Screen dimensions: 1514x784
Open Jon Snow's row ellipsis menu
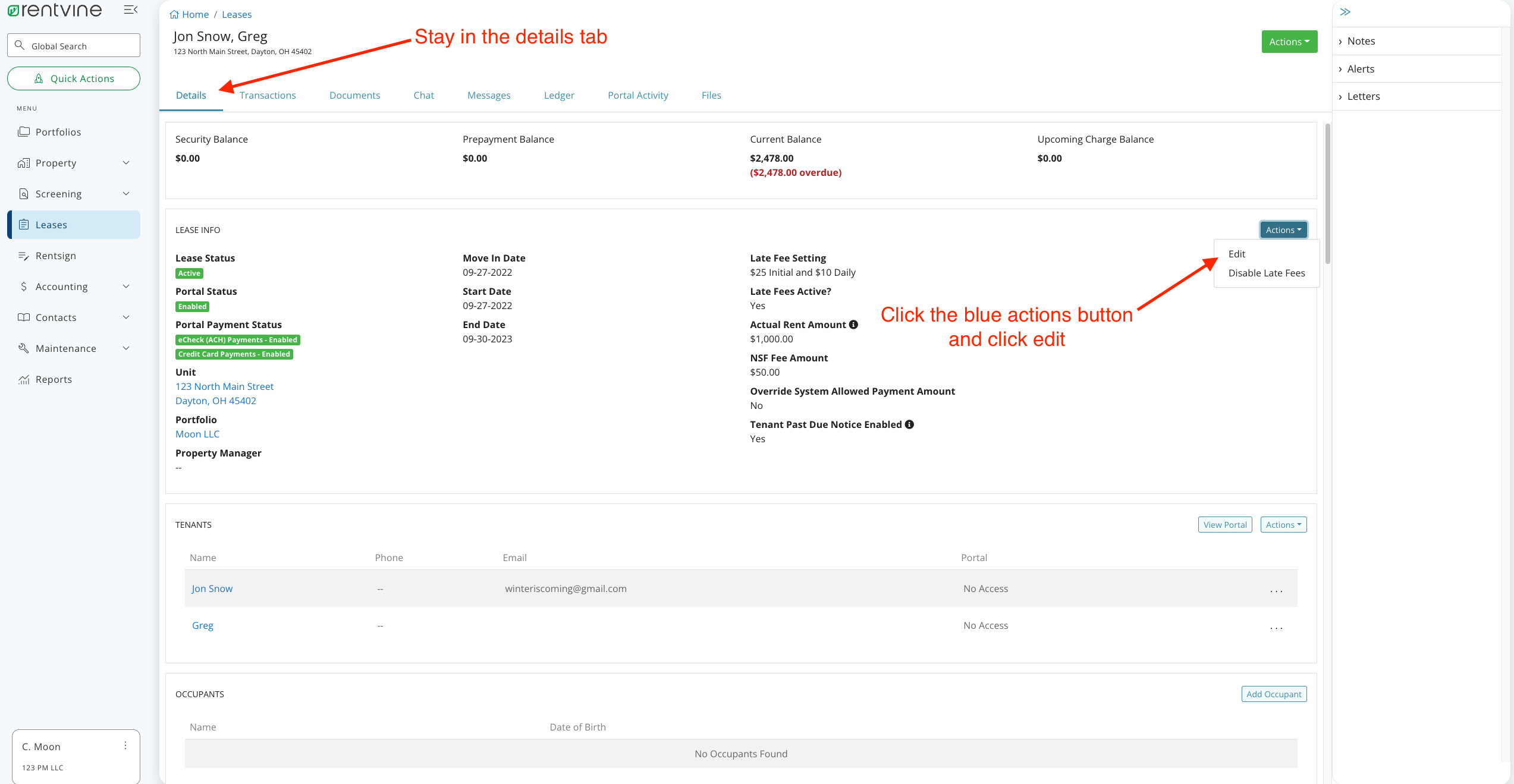(1276, 590)
